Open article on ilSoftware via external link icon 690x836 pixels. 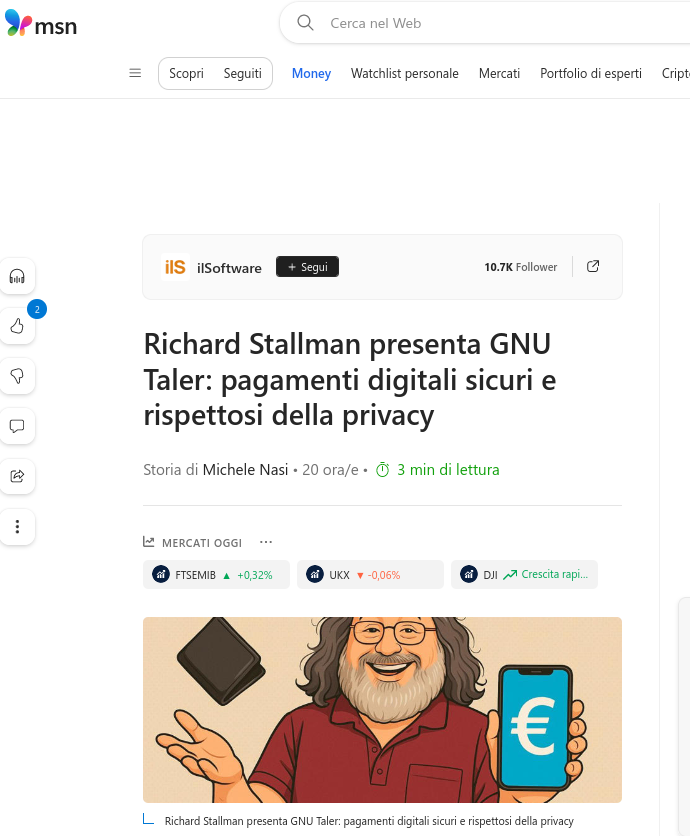592,266
